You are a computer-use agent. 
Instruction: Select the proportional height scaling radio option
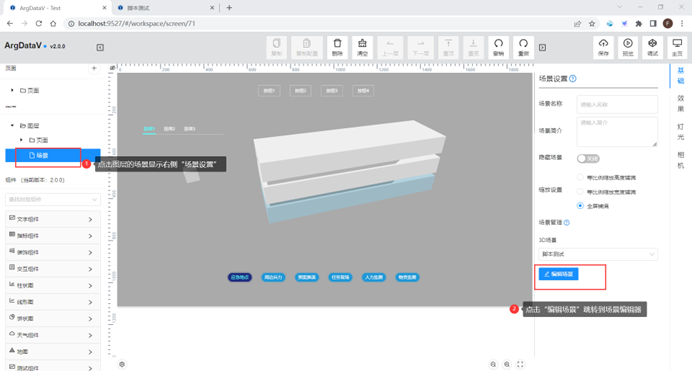pyautogui.click(x=580, y=177)
